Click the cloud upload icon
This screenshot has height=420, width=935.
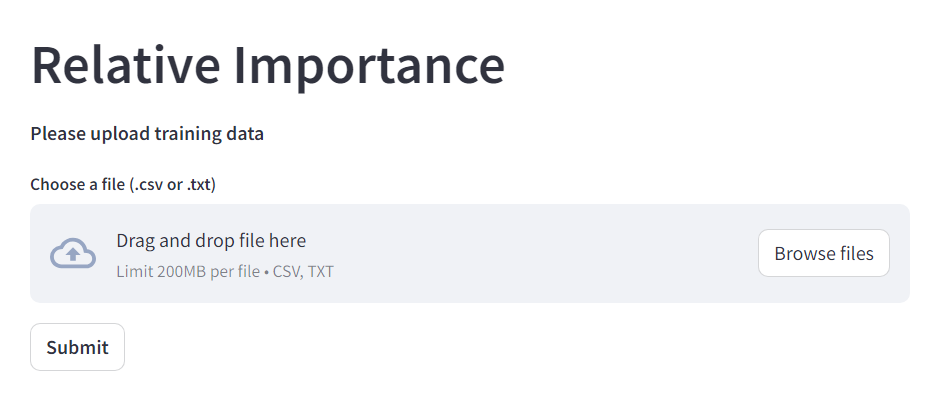73,254
